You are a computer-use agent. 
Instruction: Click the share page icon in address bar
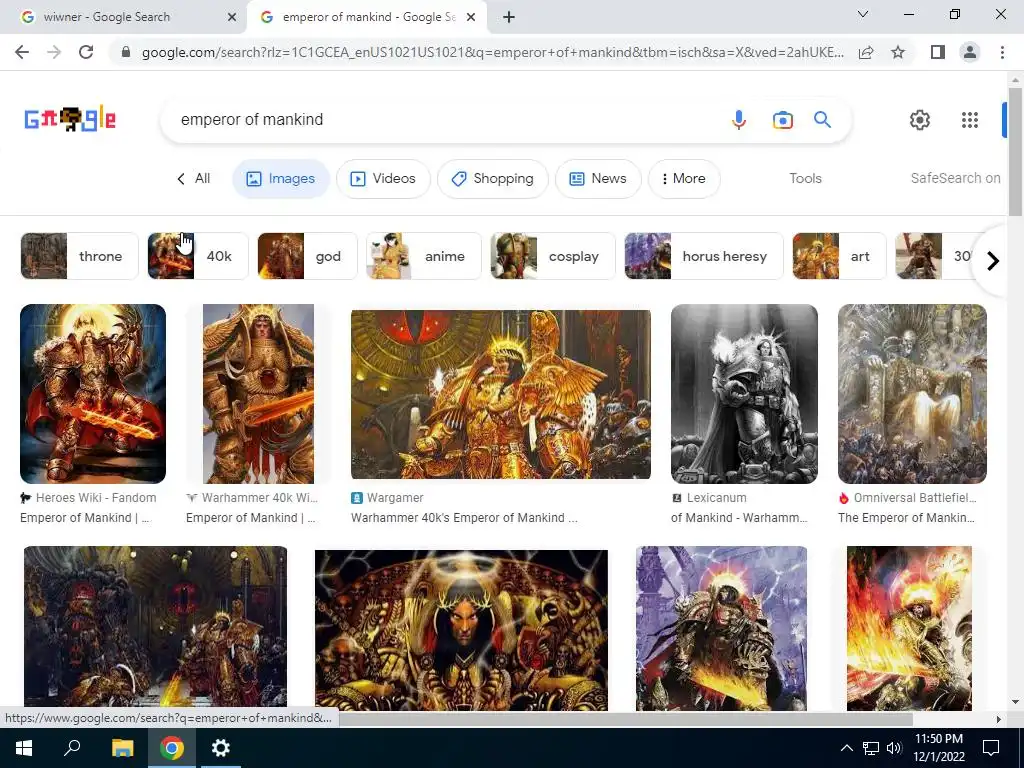coord(866,52)
